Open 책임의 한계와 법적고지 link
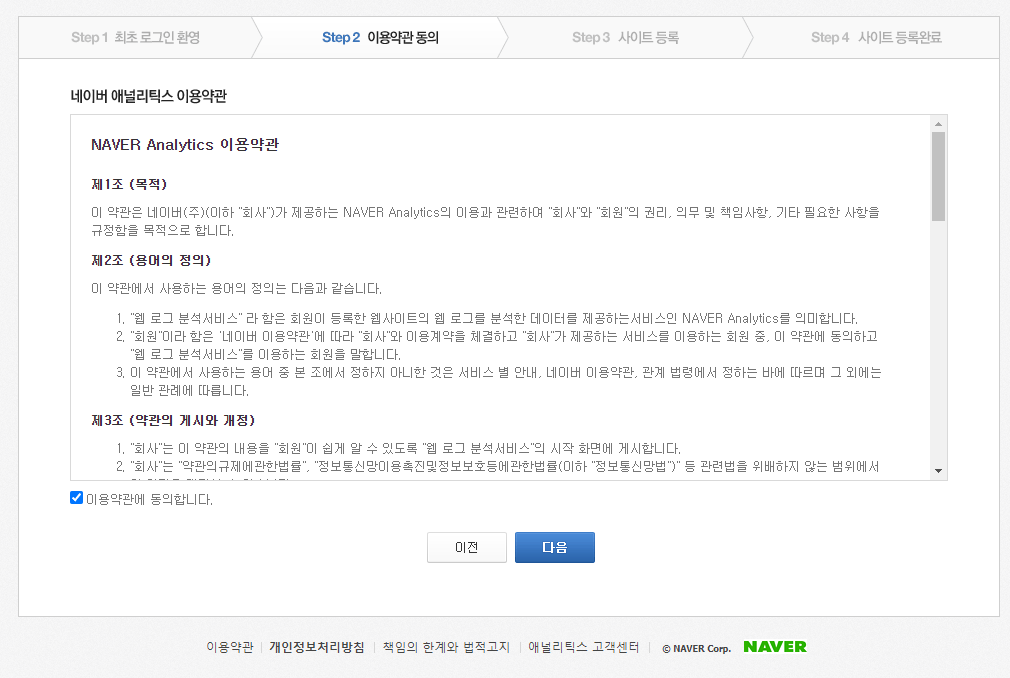Screen dimensions: 1010x678 (446, 647)
